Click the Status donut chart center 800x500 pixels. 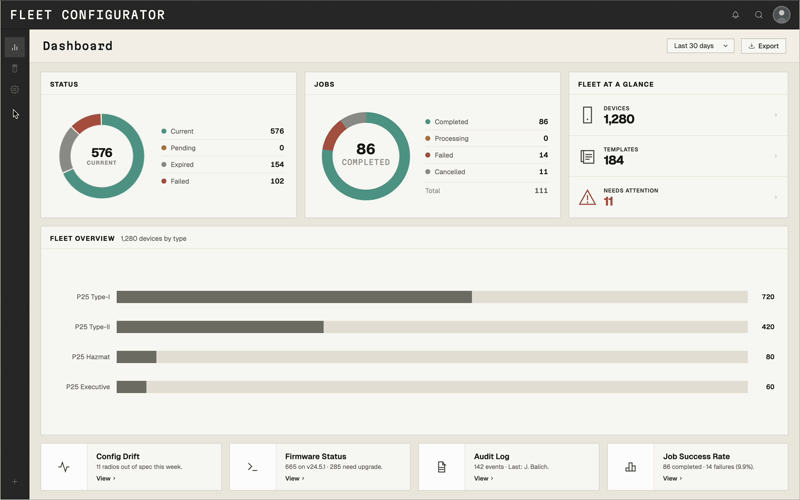102,156
